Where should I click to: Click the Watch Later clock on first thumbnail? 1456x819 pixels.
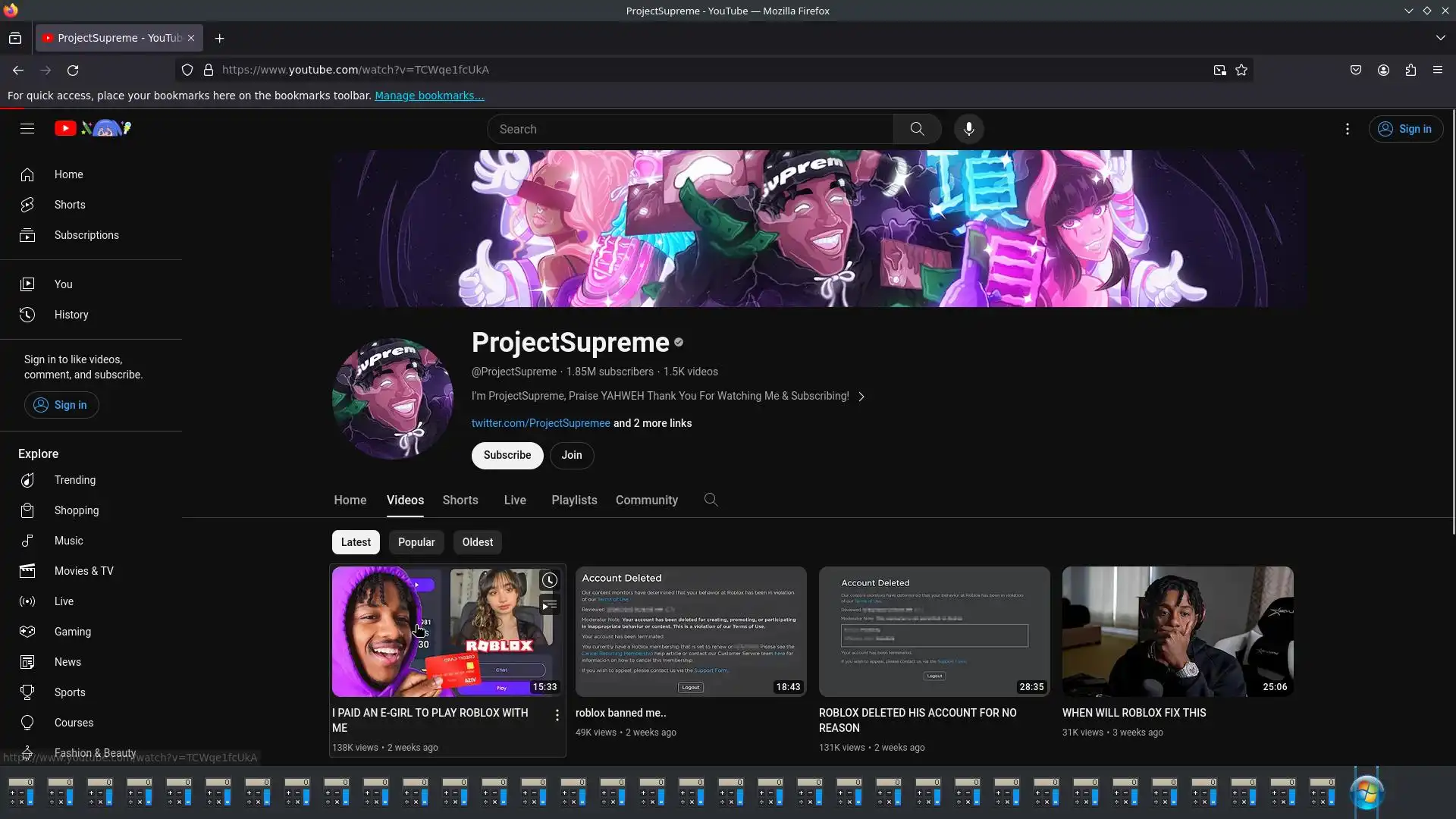pyautogui.click(x=550, y=581)
